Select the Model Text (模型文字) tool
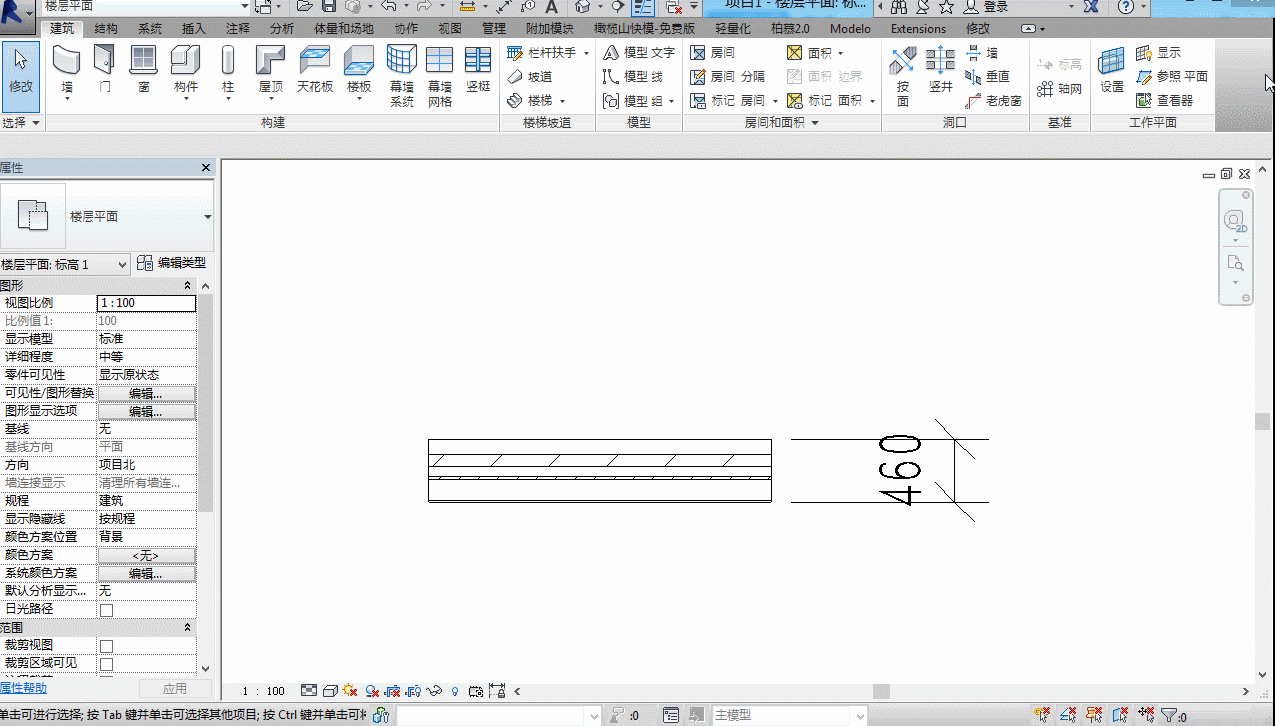Image resolution: width=1275 pixels, height=726 pixels. tap(639, 52)
